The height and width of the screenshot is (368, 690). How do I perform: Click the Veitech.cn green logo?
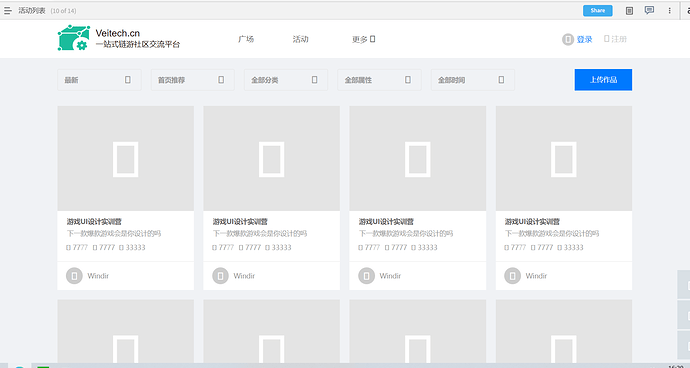74,38
